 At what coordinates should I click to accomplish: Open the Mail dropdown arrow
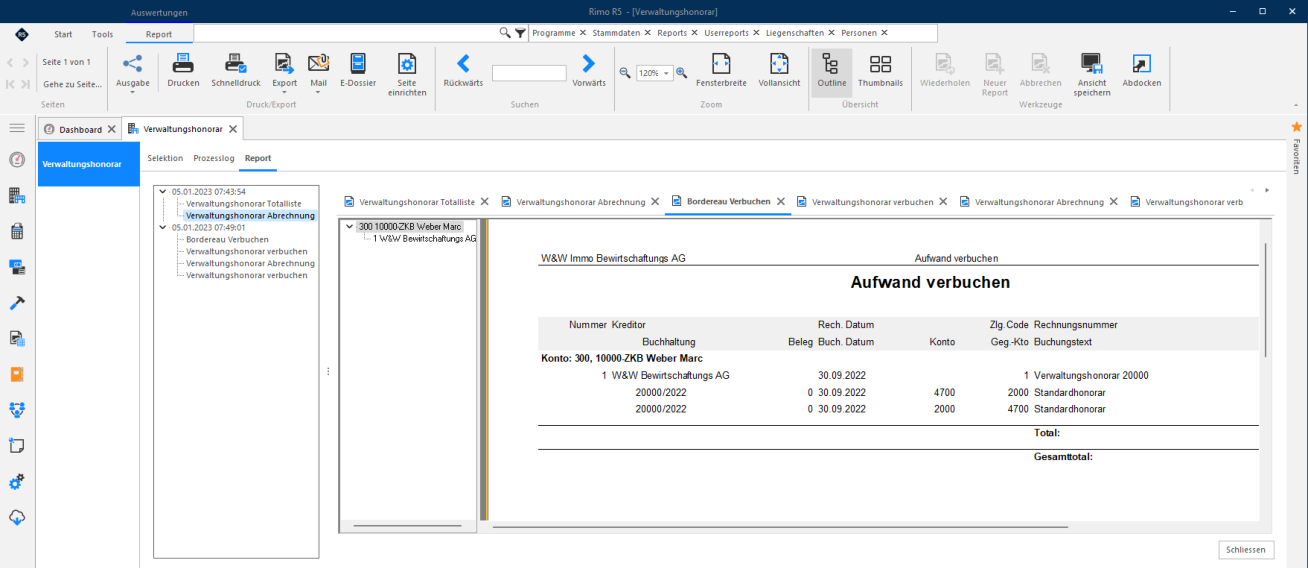coord(318,93)
